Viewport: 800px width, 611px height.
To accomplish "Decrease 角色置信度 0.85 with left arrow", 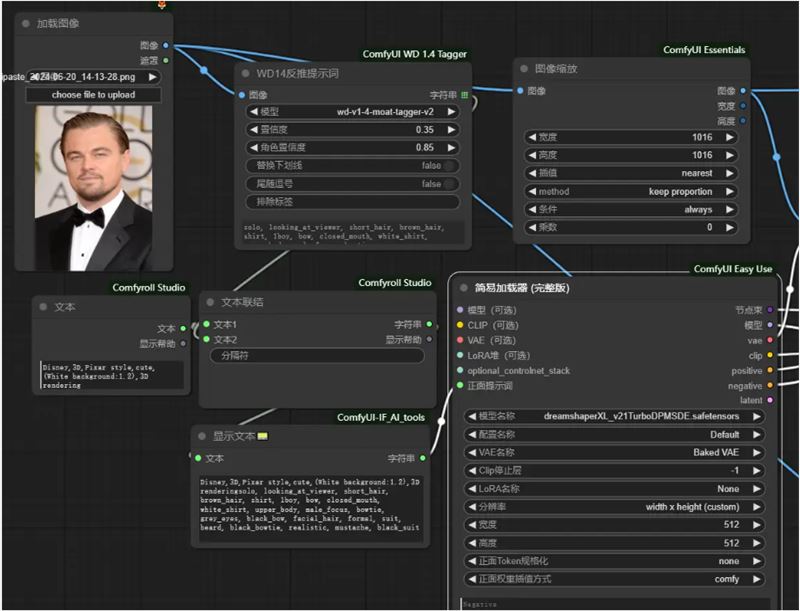I will [254, 147].
